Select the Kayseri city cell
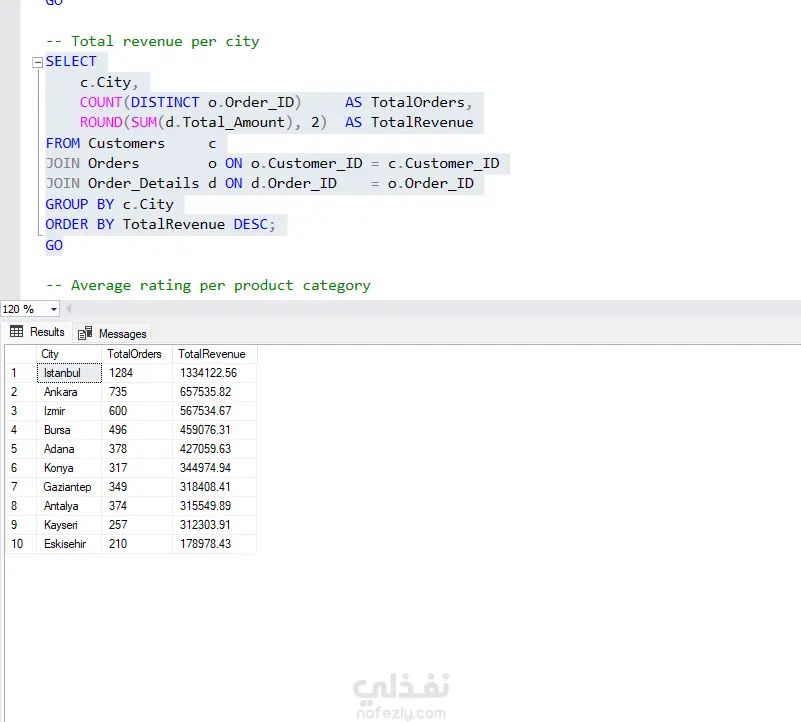This screenshot has height=722, width=801. point(69,525)
